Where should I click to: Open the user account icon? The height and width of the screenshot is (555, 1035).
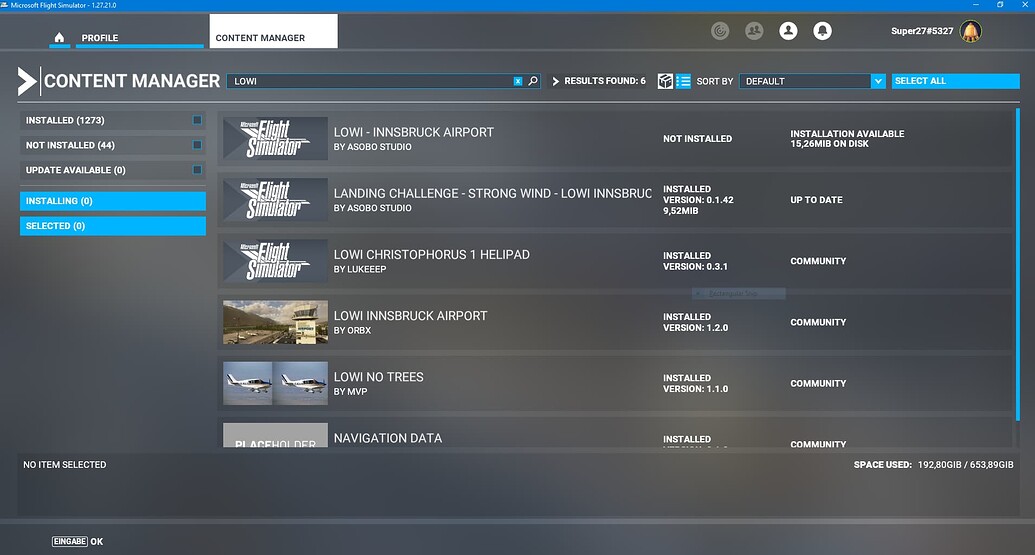(788, 30)
